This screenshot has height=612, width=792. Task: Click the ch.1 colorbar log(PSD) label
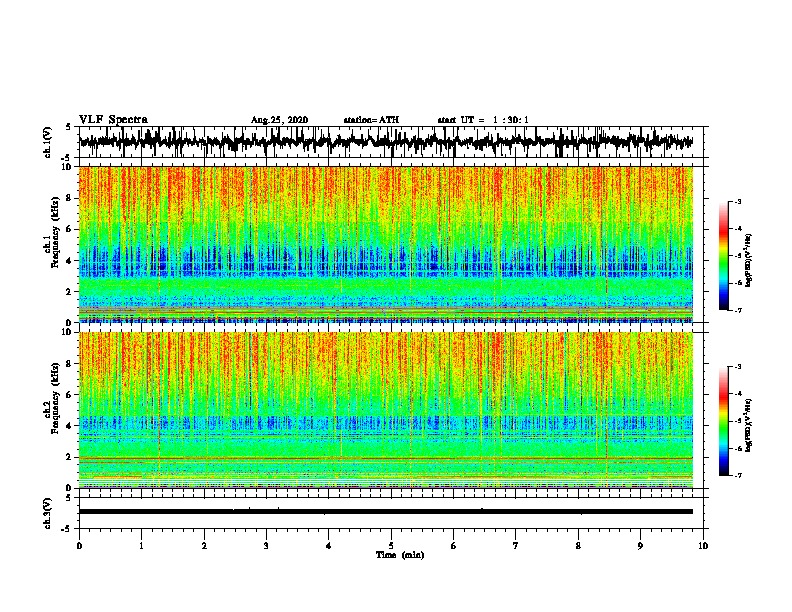tap(748, 260)
